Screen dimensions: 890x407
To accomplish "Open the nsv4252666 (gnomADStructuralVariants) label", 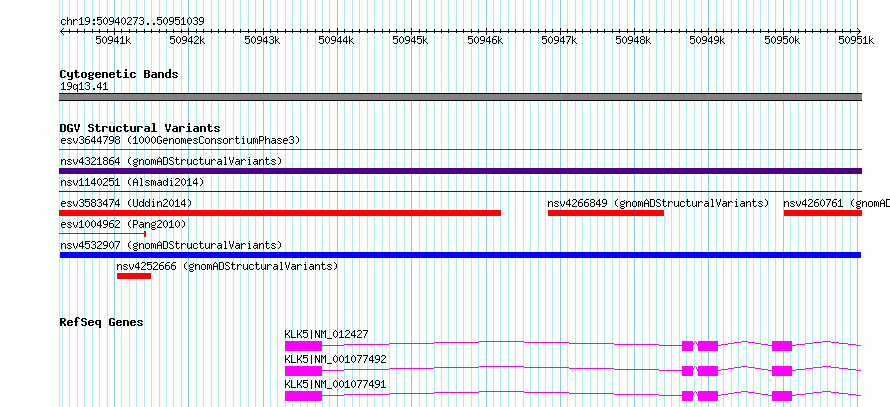I will pyautogui.click(x=227, y=266).
